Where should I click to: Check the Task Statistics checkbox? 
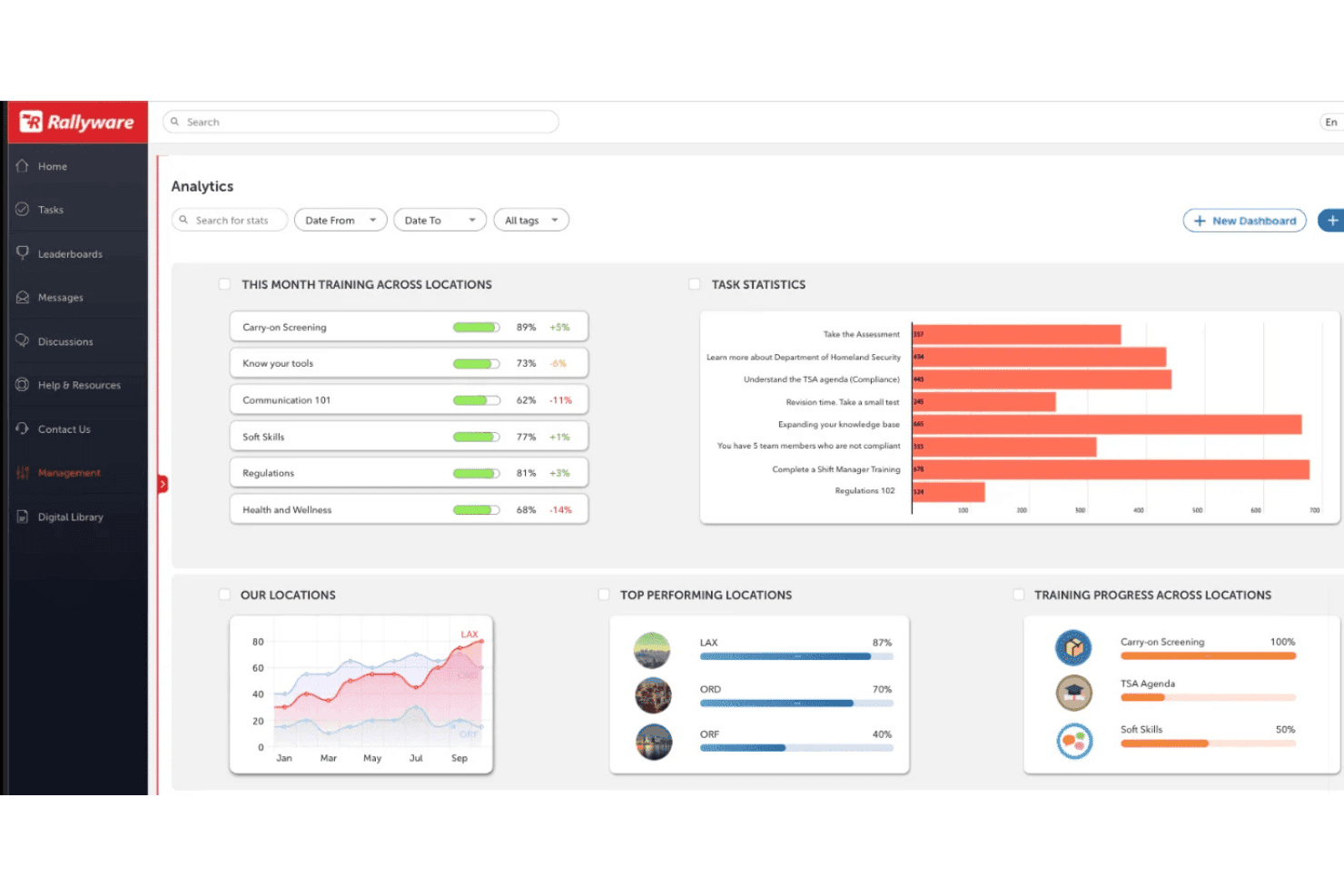click(695, 284)
